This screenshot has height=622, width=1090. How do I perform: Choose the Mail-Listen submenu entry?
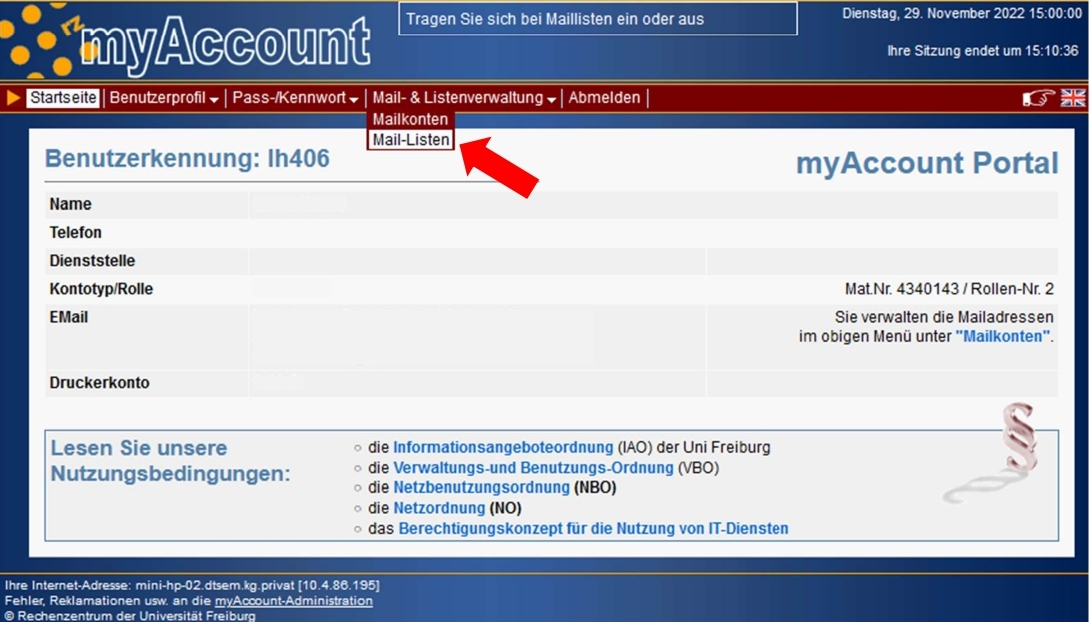410,140
